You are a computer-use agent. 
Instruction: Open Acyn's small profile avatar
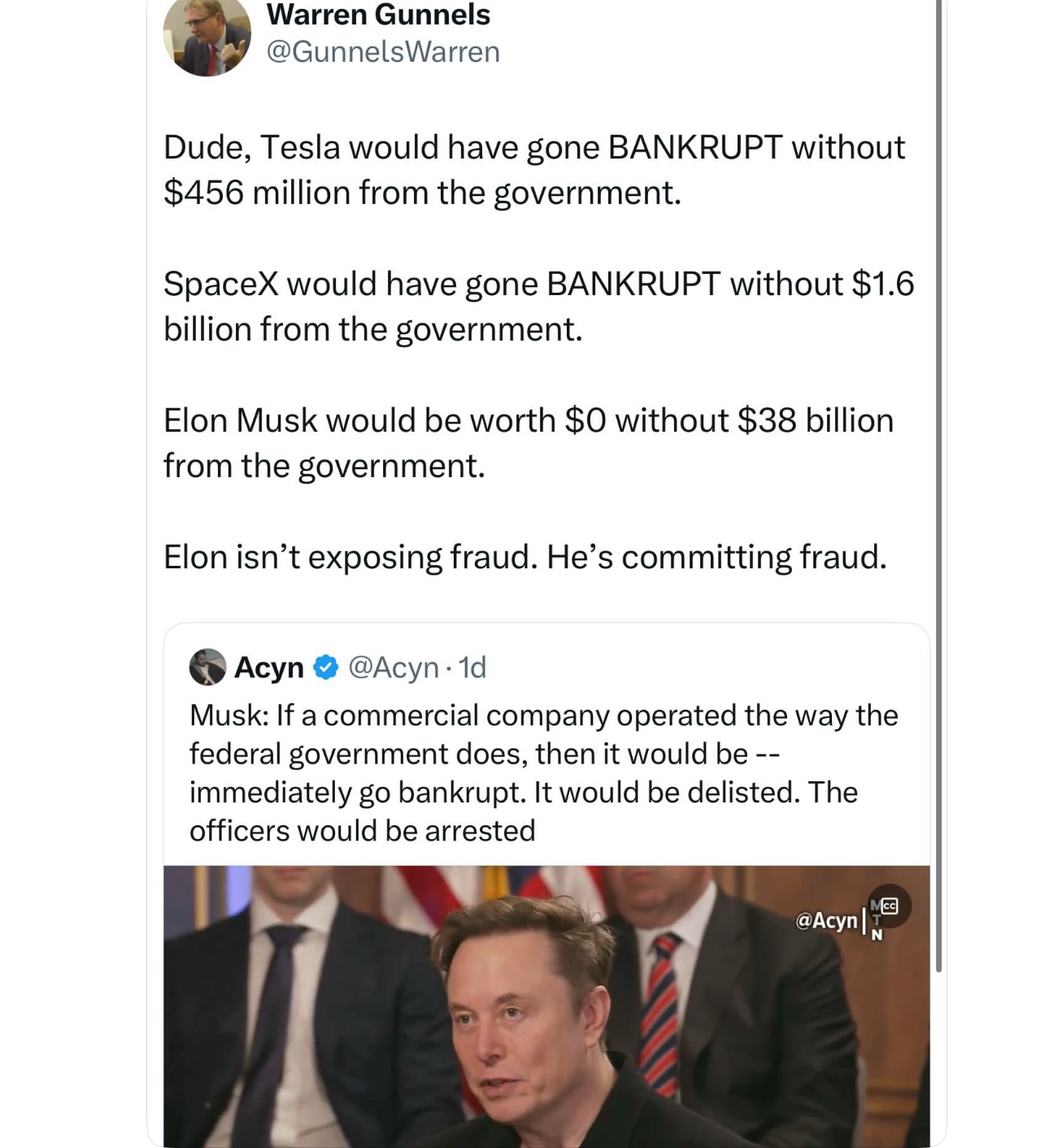coord(207,667)
